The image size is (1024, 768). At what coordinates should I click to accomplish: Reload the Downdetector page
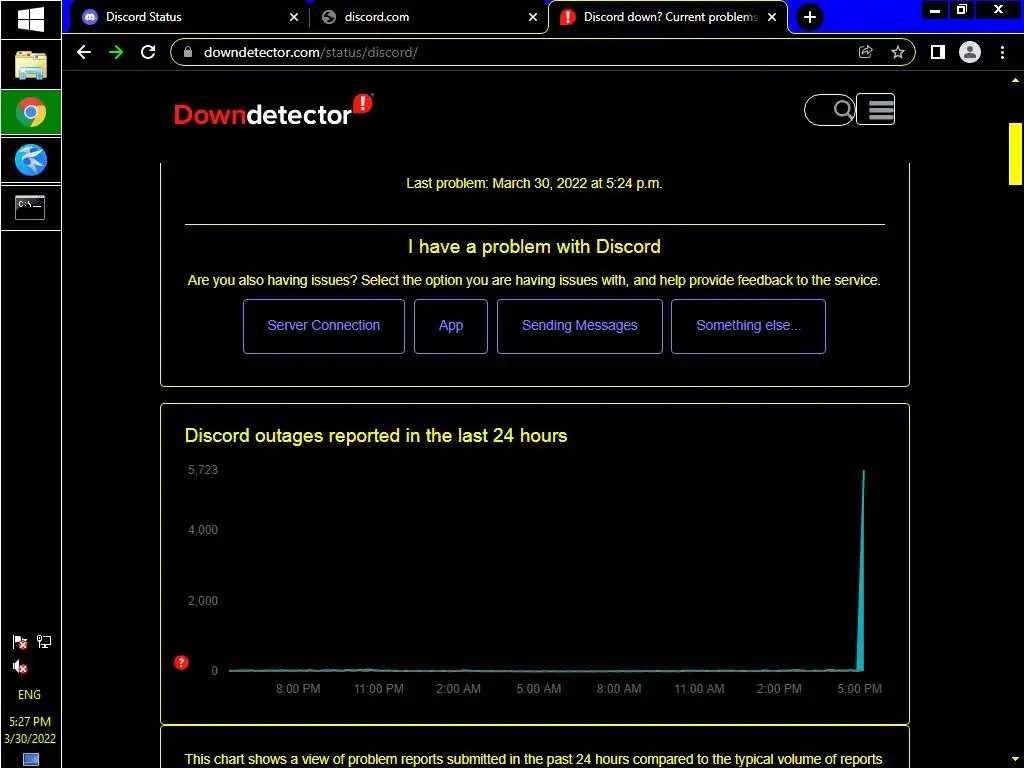[148, 52]
